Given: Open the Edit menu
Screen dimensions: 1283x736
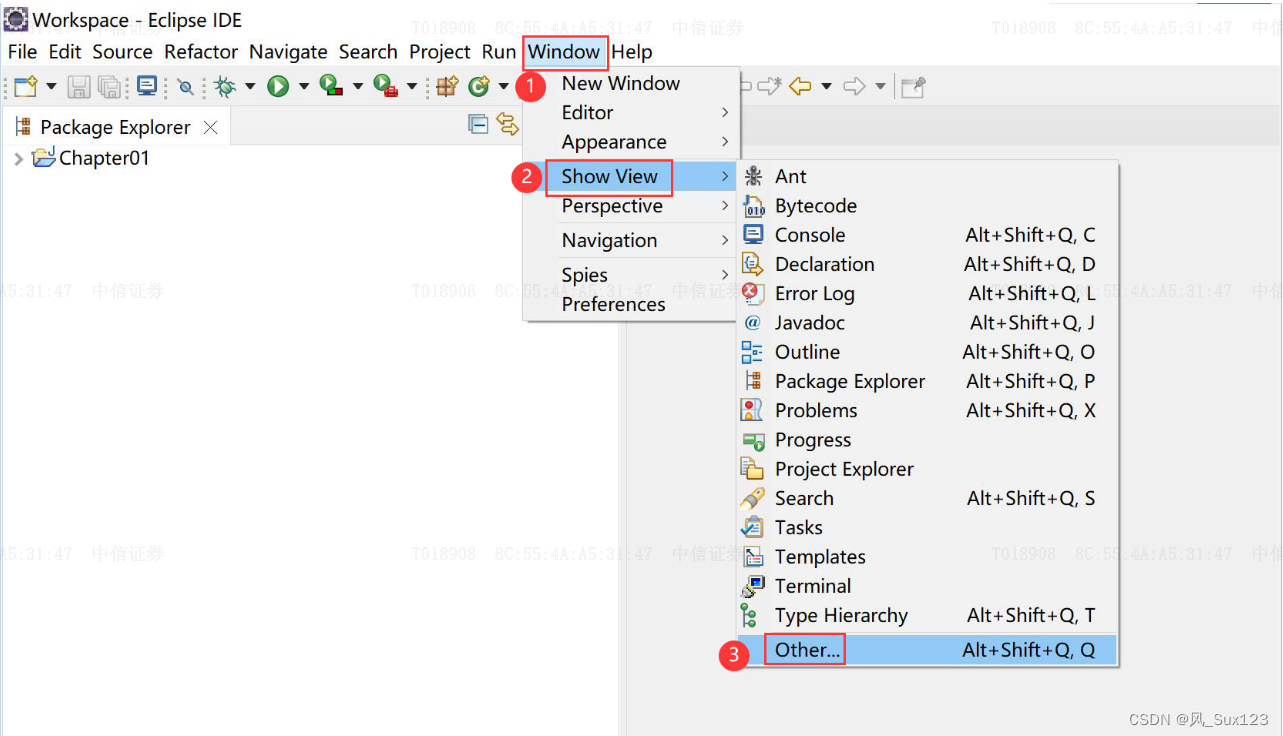Looking at the screenshot, I should coord(65,52).
